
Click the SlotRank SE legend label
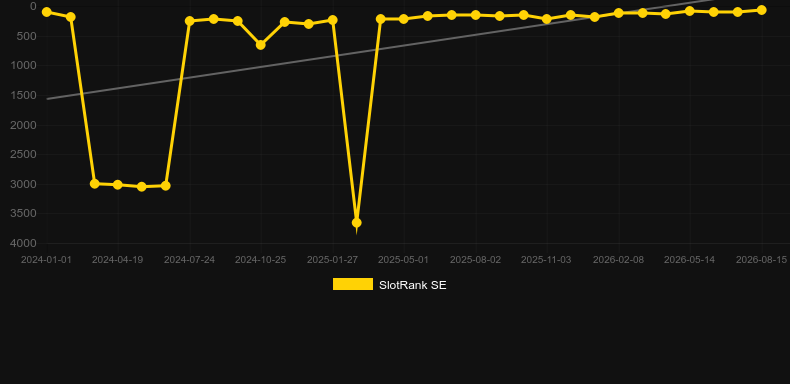413,285
